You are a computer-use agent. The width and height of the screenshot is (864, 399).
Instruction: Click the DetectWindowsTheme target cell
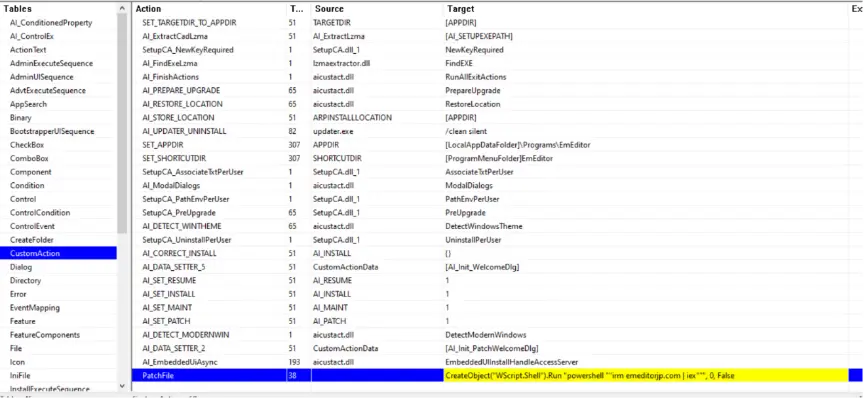pos(484,226)
